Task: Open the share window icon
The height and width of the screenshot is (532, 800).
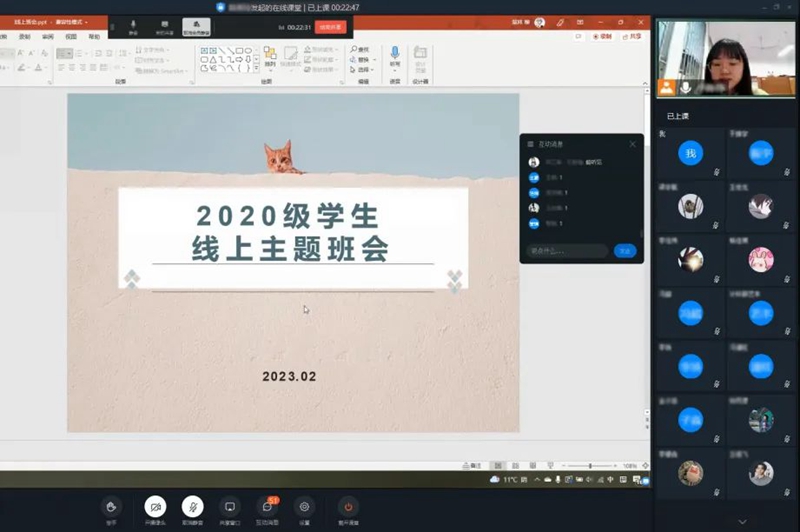Action: coord(230,507)
